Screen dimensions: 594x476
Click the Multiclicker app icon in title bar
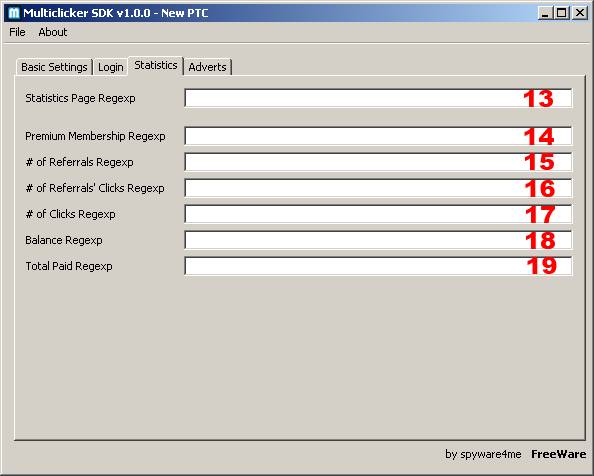click(14, 13)
